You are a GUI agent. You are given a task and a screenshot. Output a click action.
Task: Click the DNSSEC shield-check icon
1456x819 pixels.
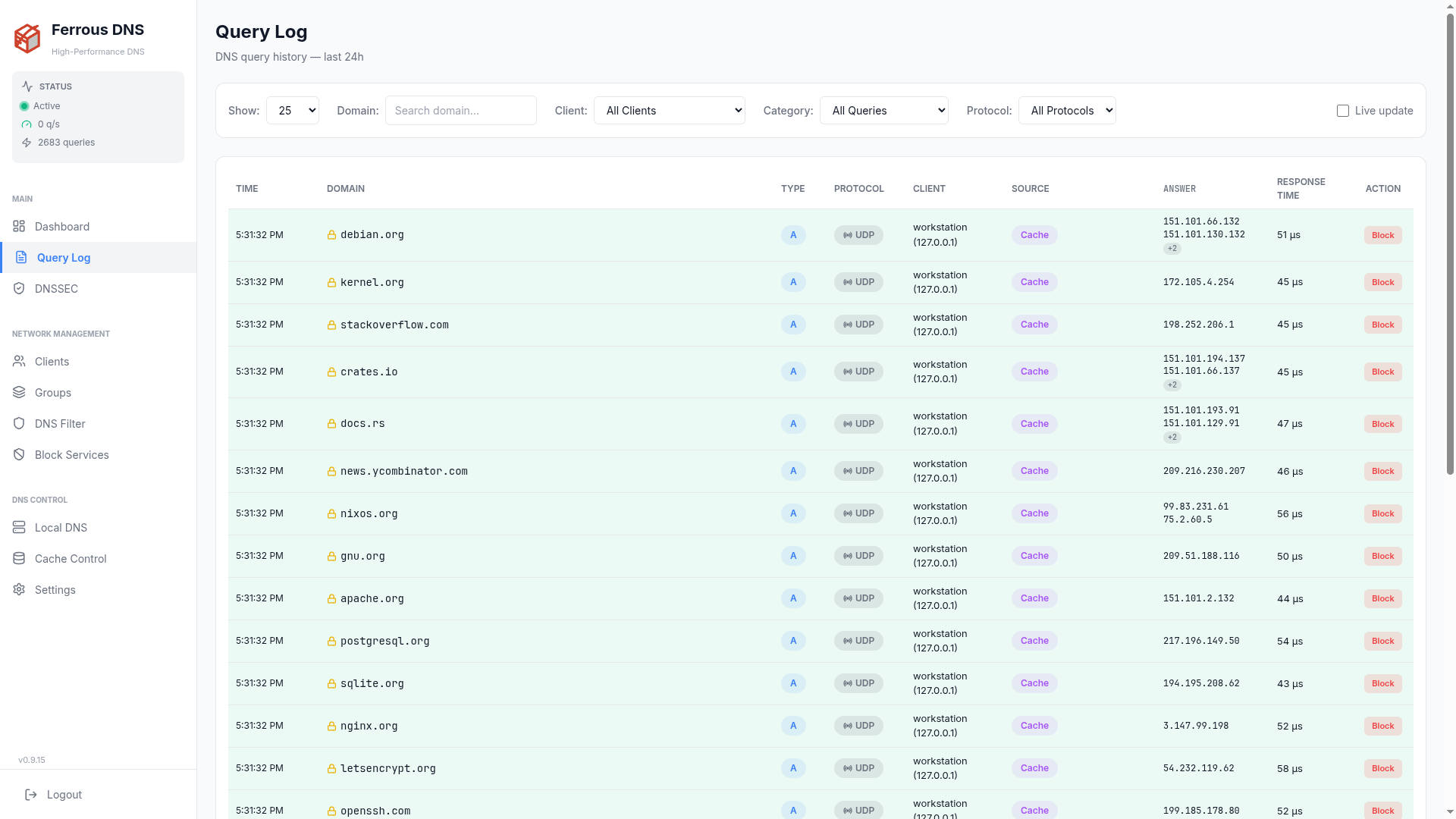click(19, 289)
